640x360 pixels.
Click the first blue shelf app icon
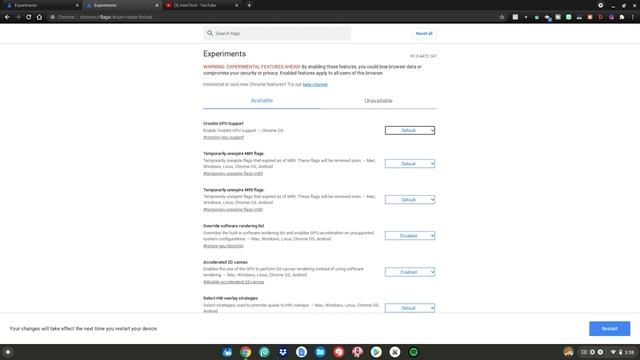pyautogui.click(x=227, y=352)
